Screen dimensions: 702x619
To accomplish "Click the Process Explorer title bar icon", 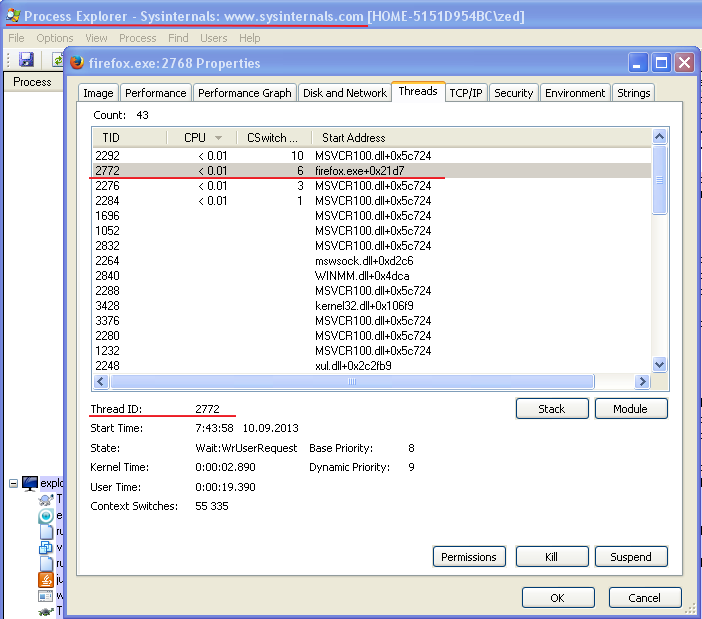I will (x=12, y=17).
